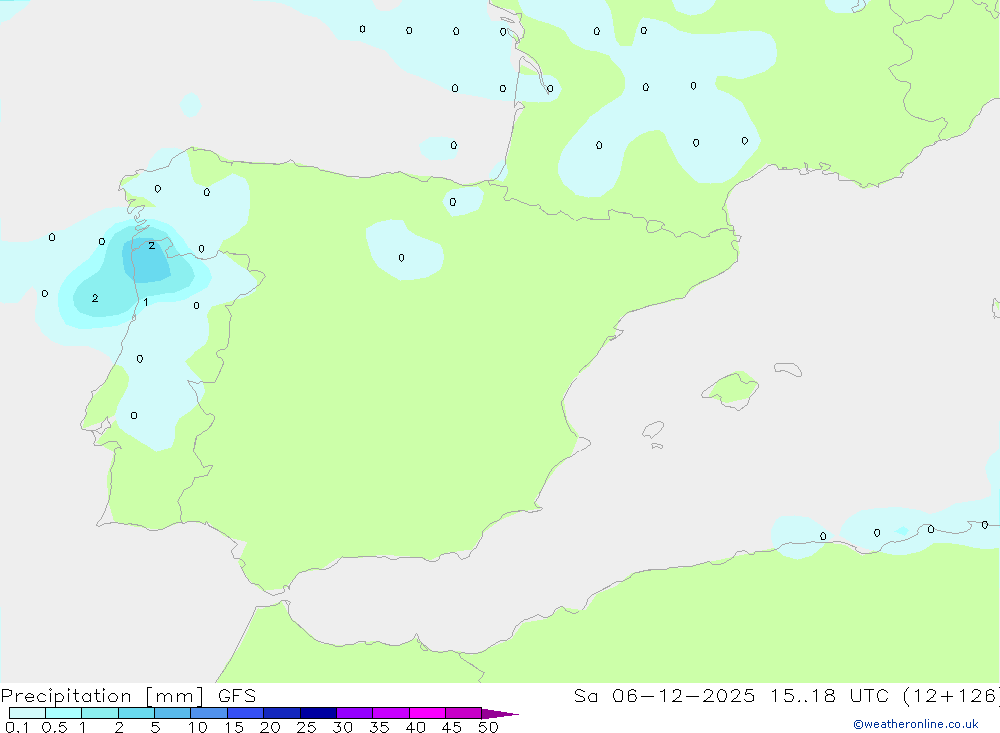The height and width of the screenshot is (733, 1000).
Task: Click the '0.1' legend scale value
Action: click(x=17, y=727)
